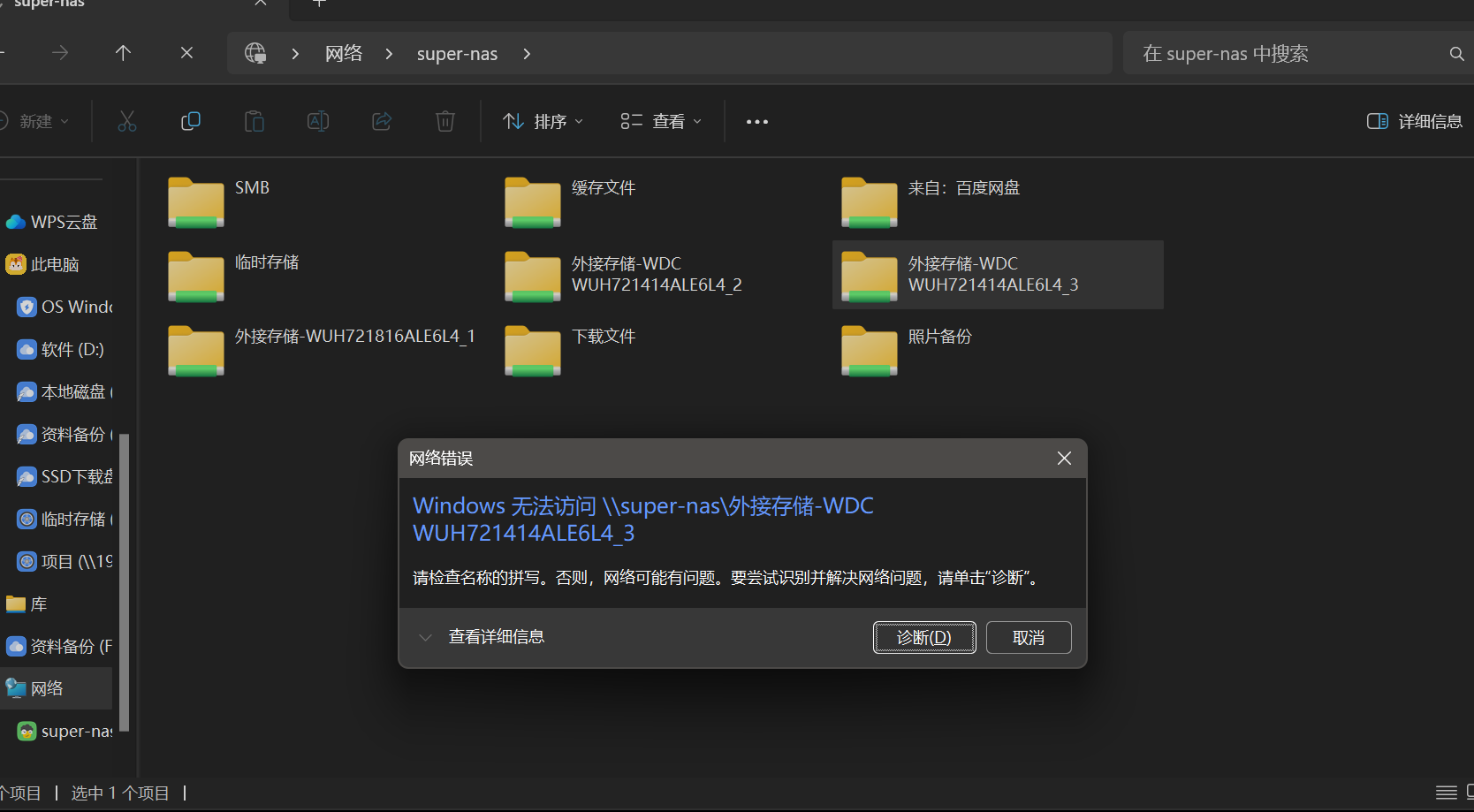Viewport: 1474px width, 812px height.
Task: Go up one level with Up arrow
Action: tap(123, 53)
